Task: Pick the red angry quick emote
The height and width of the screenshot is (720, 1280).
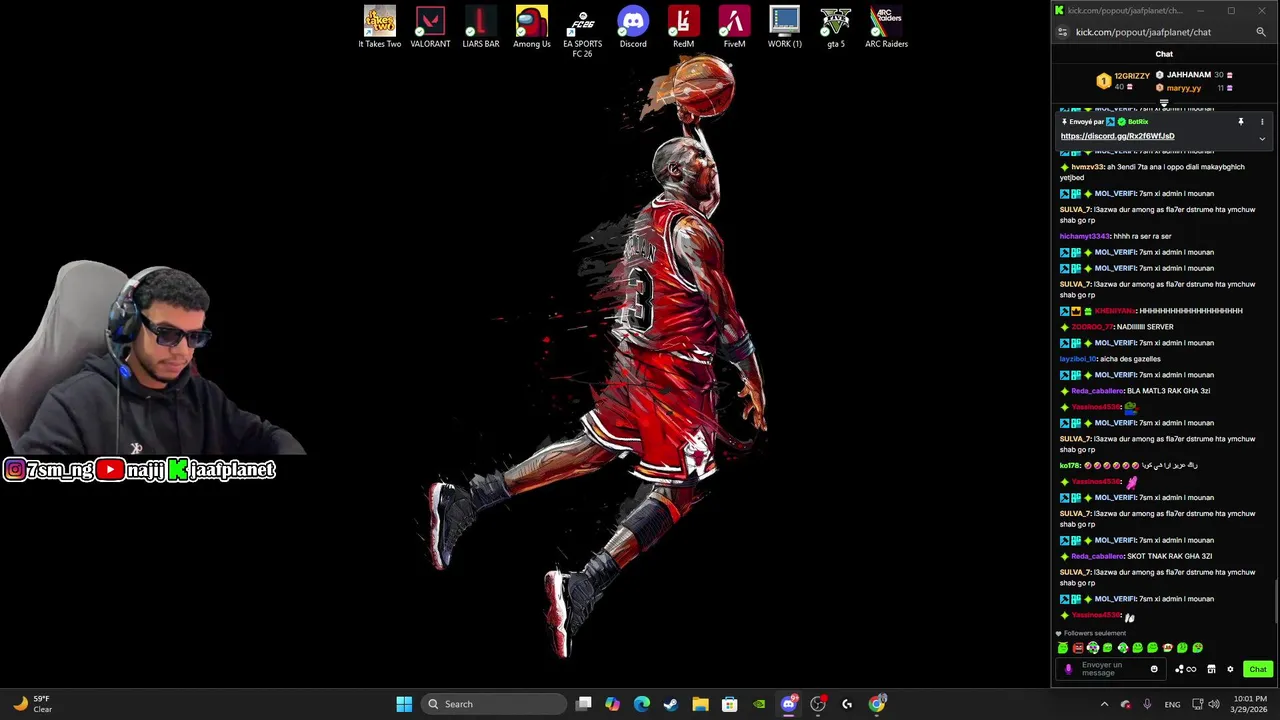Action: click(x=1078, y=648)
